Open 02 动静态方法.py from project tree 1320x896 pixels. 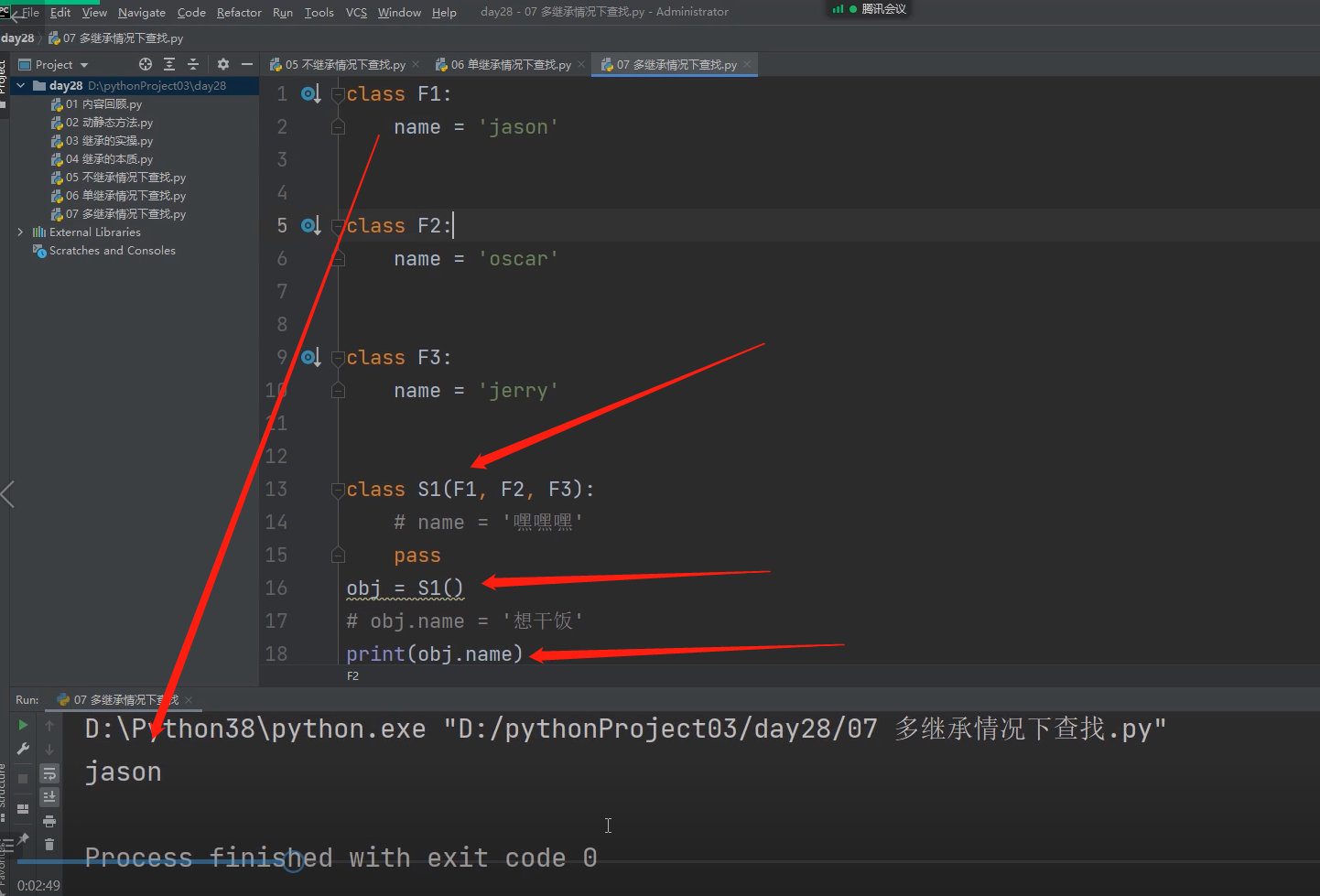click(102, 123)
